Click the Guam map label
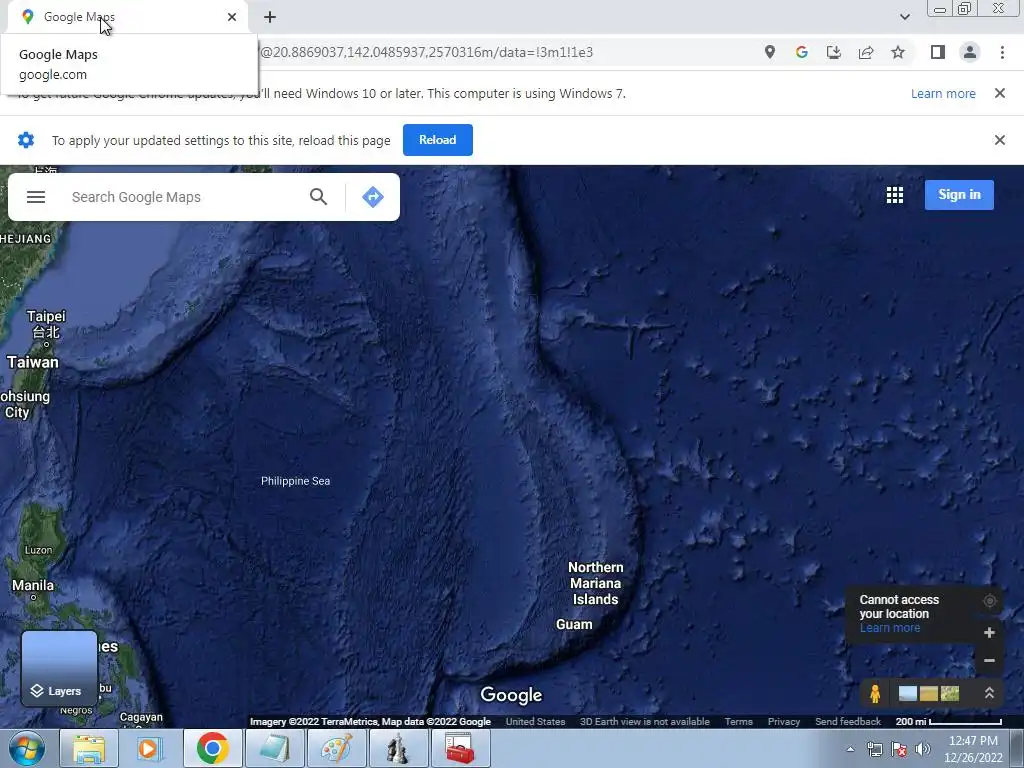 point(574,624)
